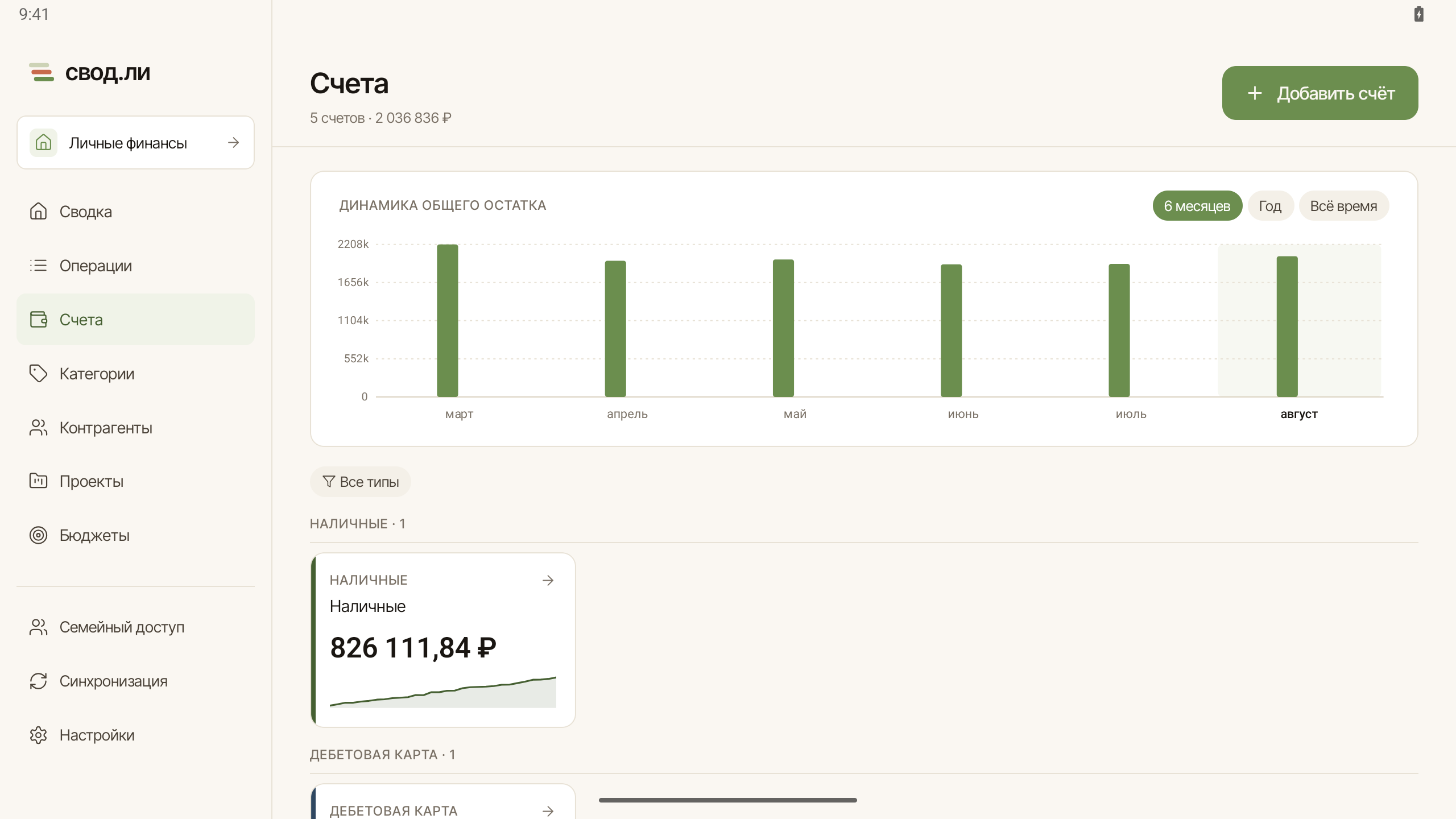Click the март bar in the chart

(x=448, y=320)
